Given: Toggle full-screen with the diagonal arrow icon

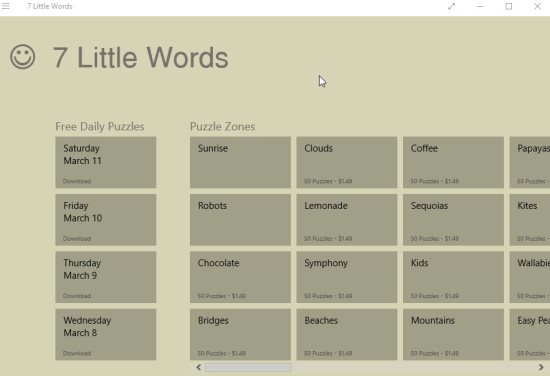Looking at the screenshot, I should click(x=451, y=6).
